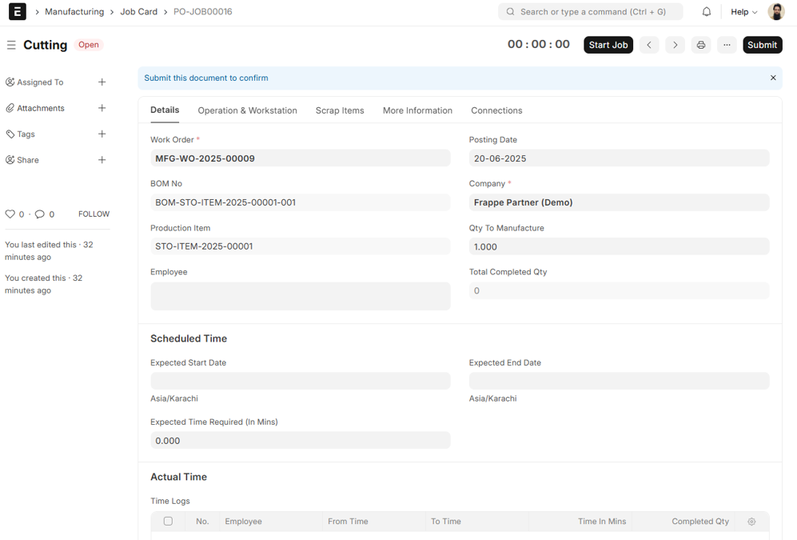797x540 pixels.
Task: Click the notification bell icon
Action: [706, 12]
